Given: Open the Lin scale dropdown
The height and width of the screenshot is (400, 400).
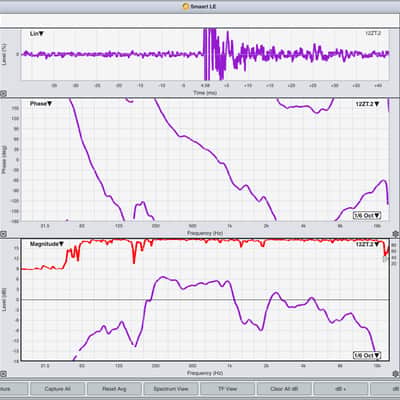Looking at the screenshot, I should point(37,34).
